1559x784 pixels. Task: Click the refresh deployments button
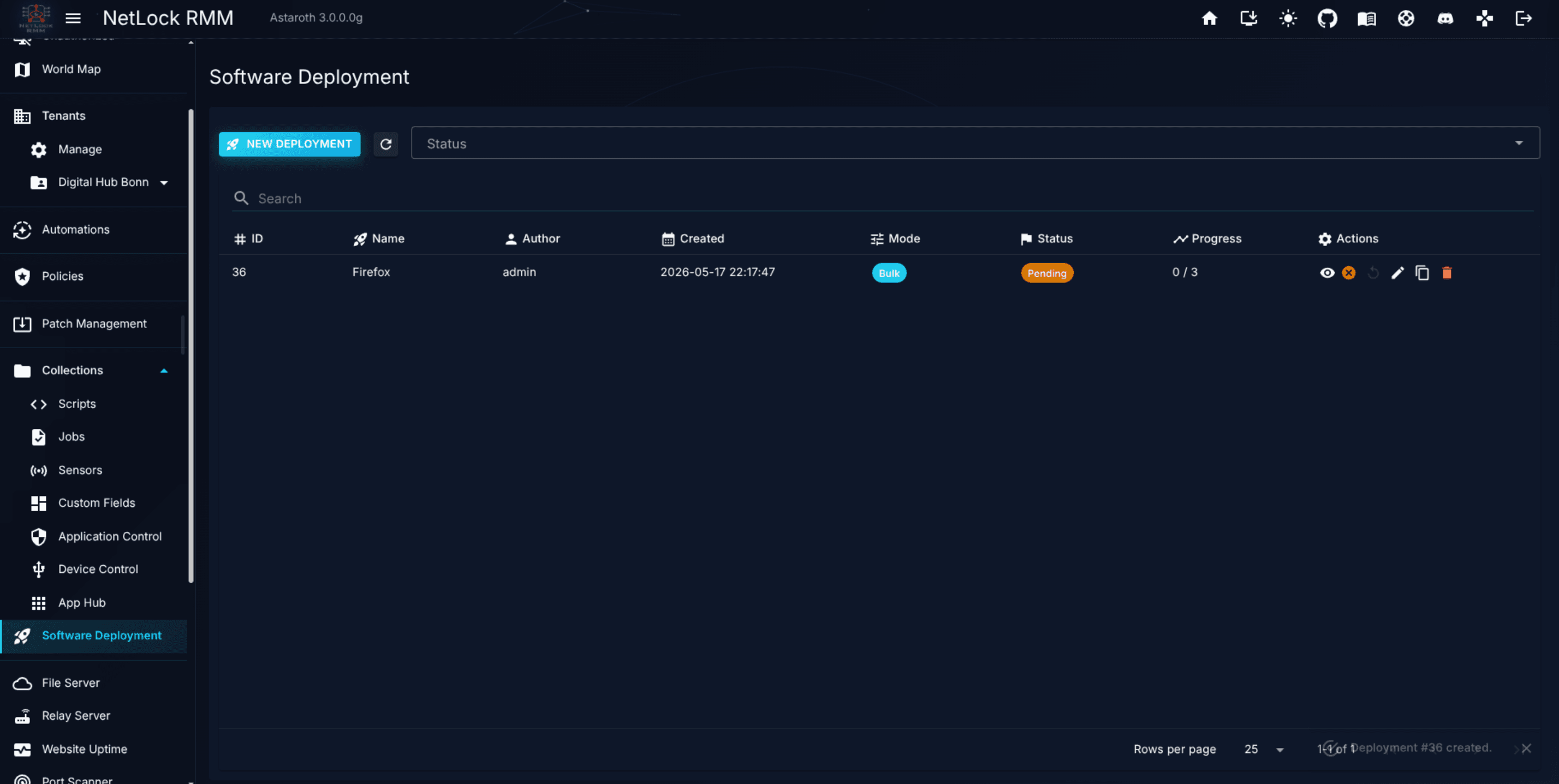385,144
